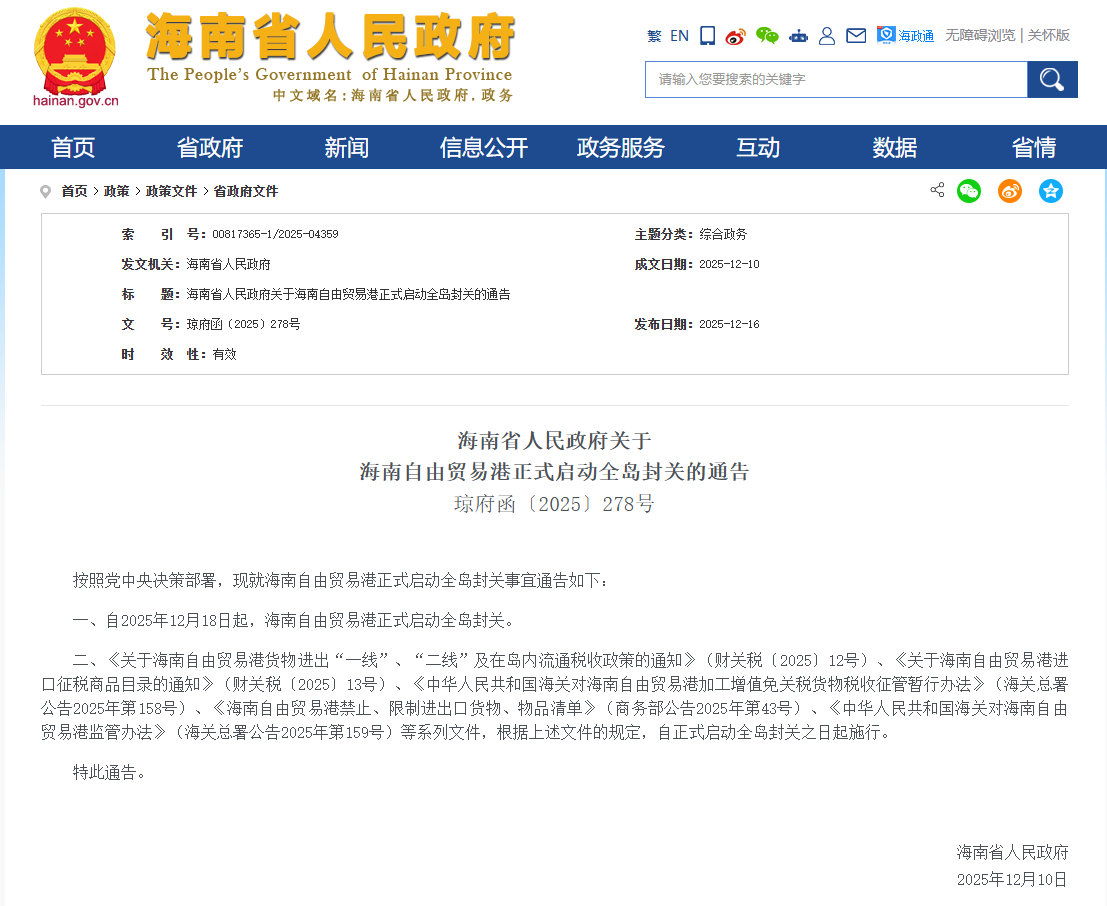
Task: Click the magnifier icon to search
Action: point(1051,79)
